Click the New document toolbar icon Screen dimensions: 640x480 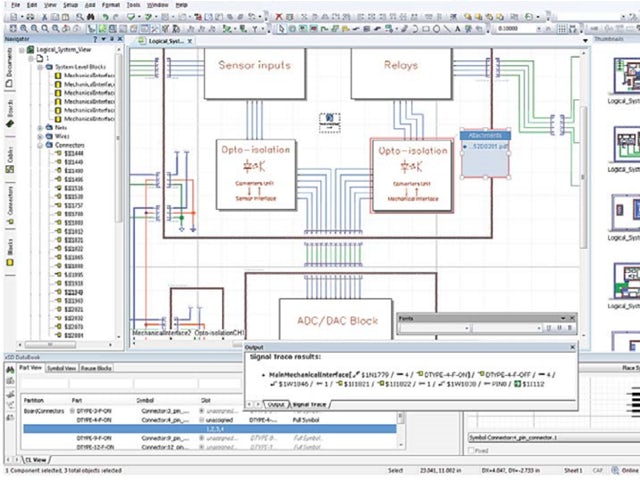point(13,17)
